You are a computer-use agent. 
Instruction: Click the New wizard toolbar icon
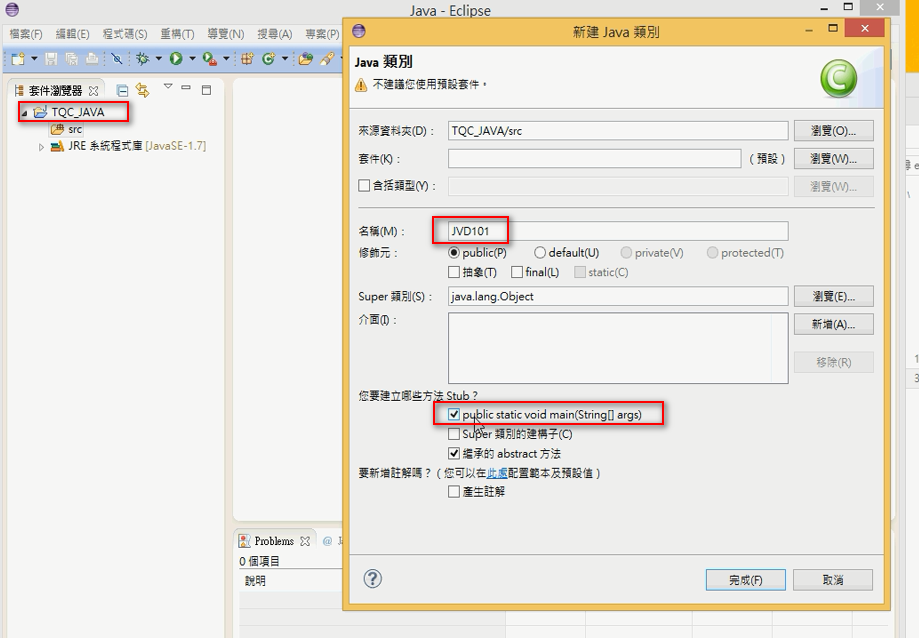(18, 59)
